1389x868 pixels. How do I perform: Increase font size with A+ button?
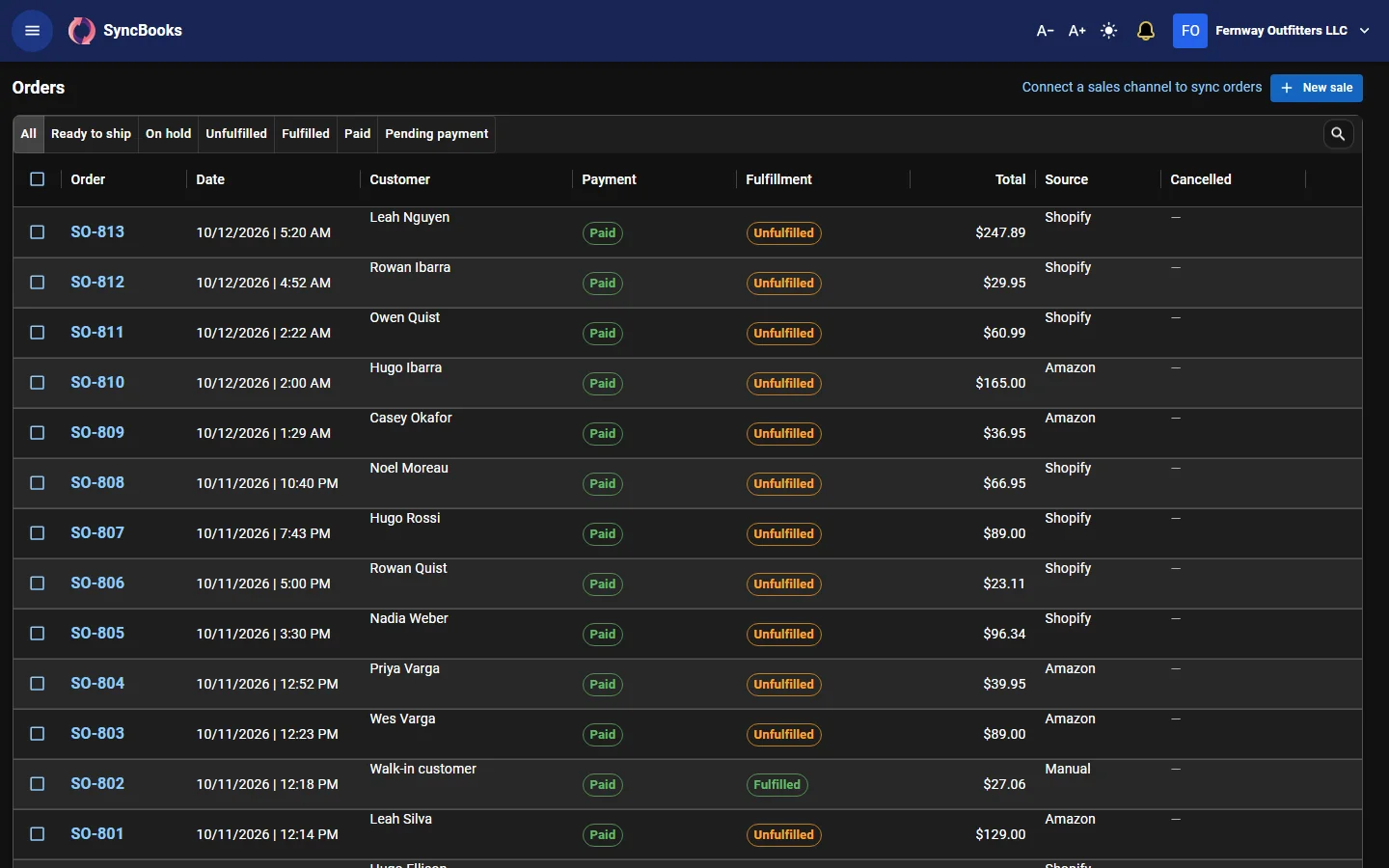(1077, 31)
